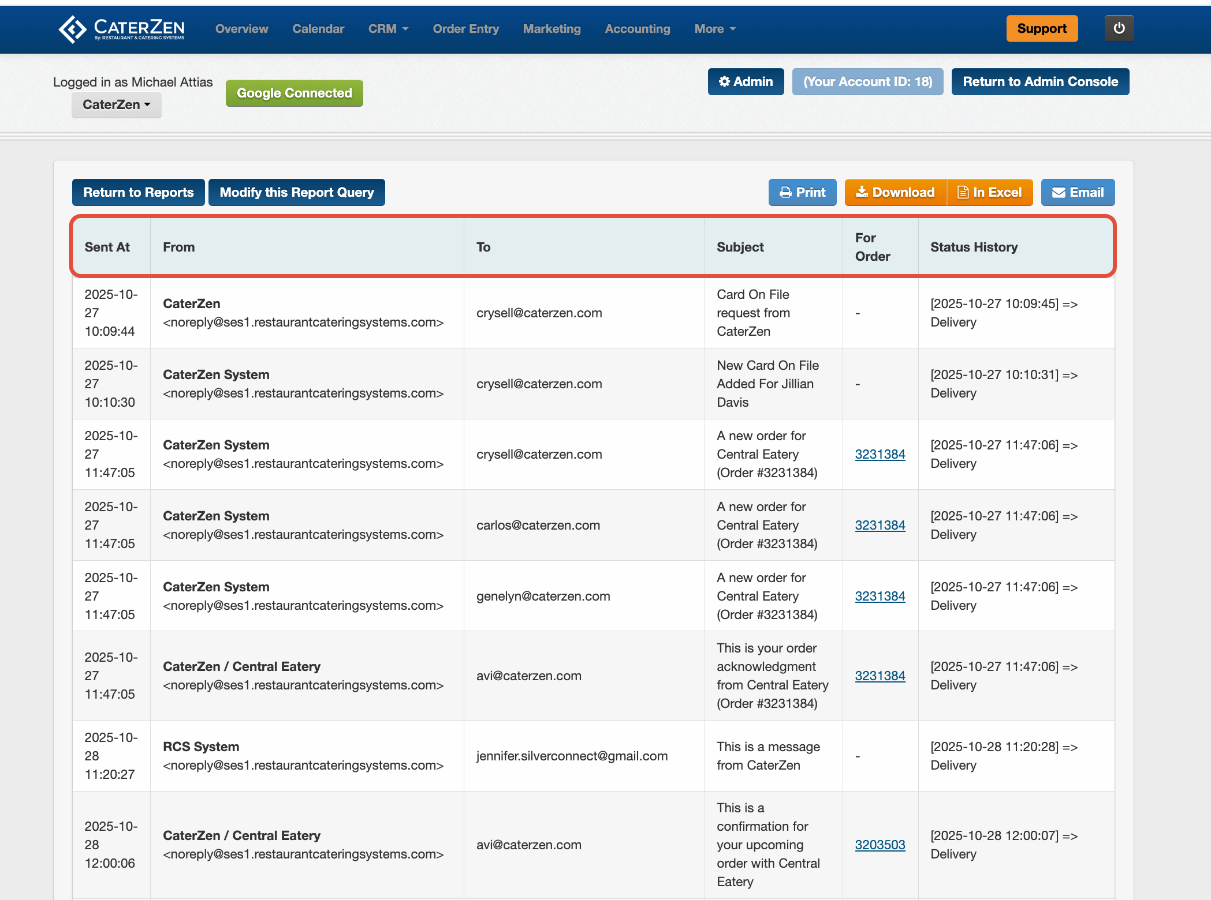Click status [2025-10-28 12:00:07] => Delivery

(x=1004, y=845)
